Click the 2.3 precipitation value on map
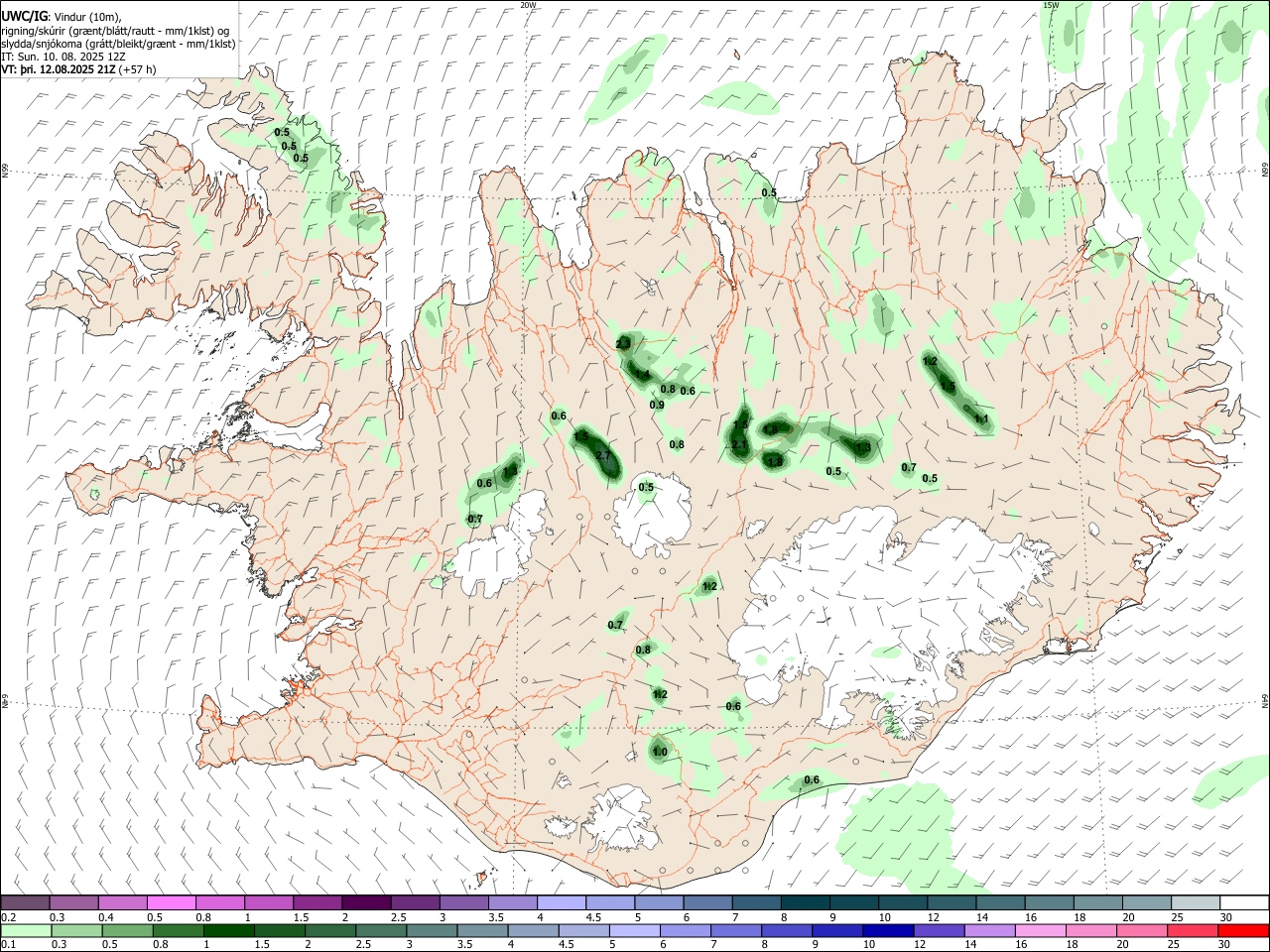Image resolution: width=1270 pixels, height=952 pixels. pyautogui.click(x=623, y=343)
